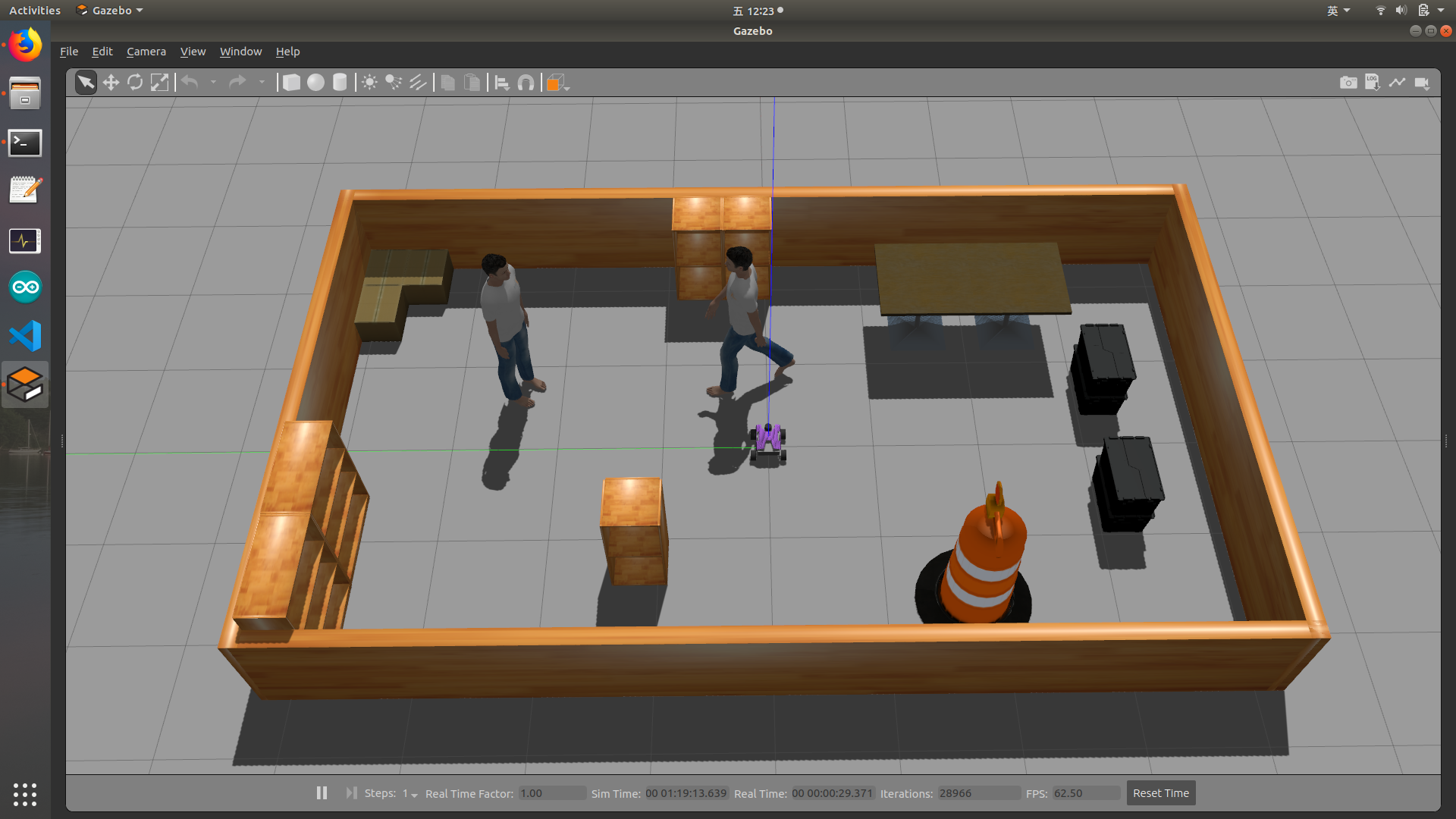Toggle the snap magnet tool
Image resolution: width=1456 pixels, height=819 pixels.
pos(526,83)
